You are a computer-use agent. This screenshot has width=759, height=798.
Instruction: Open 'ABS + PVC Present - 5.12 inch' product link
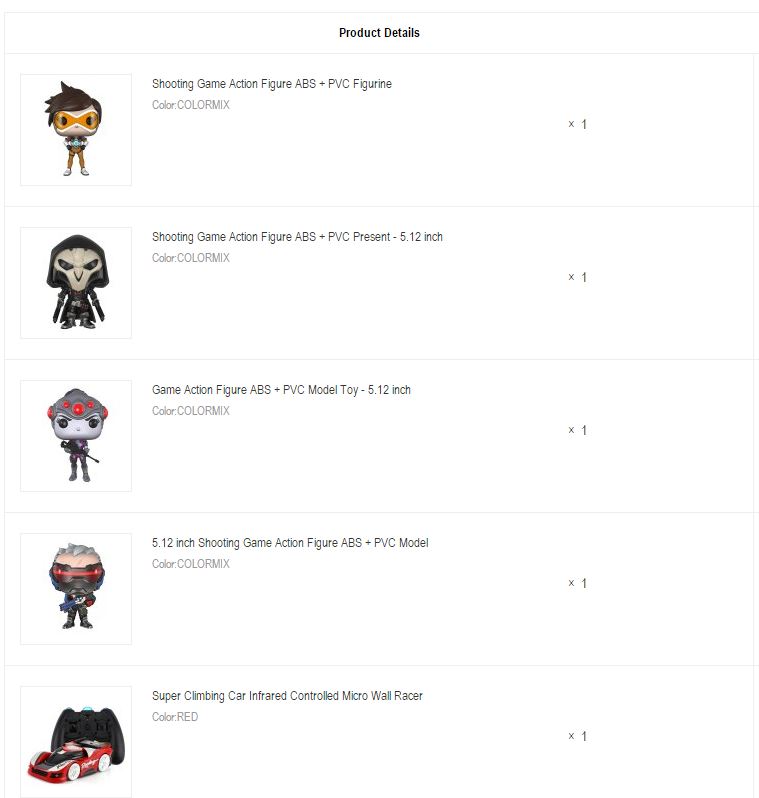297,237
